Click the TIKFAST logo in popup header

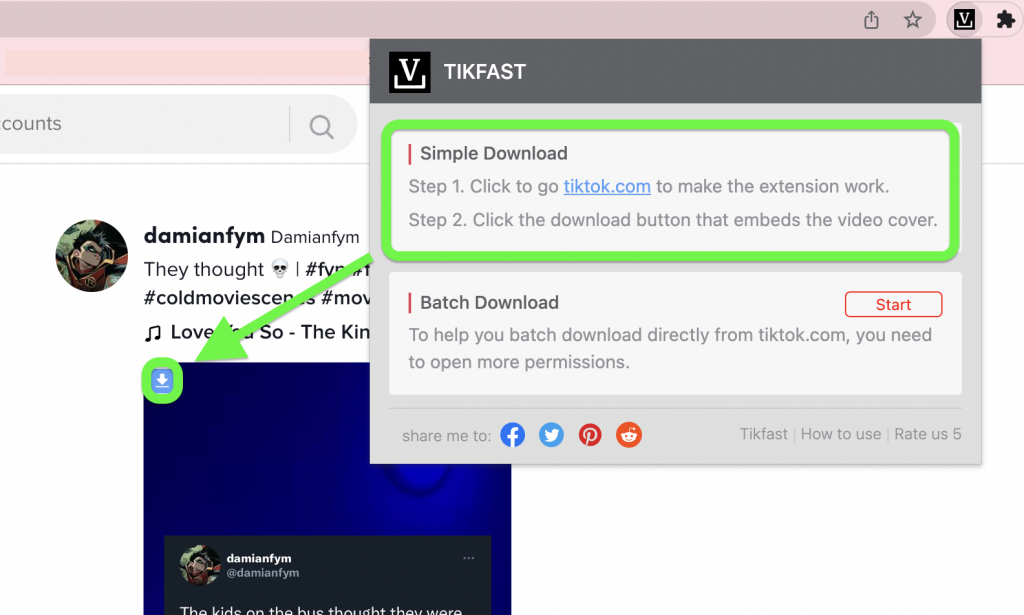(x=409, y=72)
